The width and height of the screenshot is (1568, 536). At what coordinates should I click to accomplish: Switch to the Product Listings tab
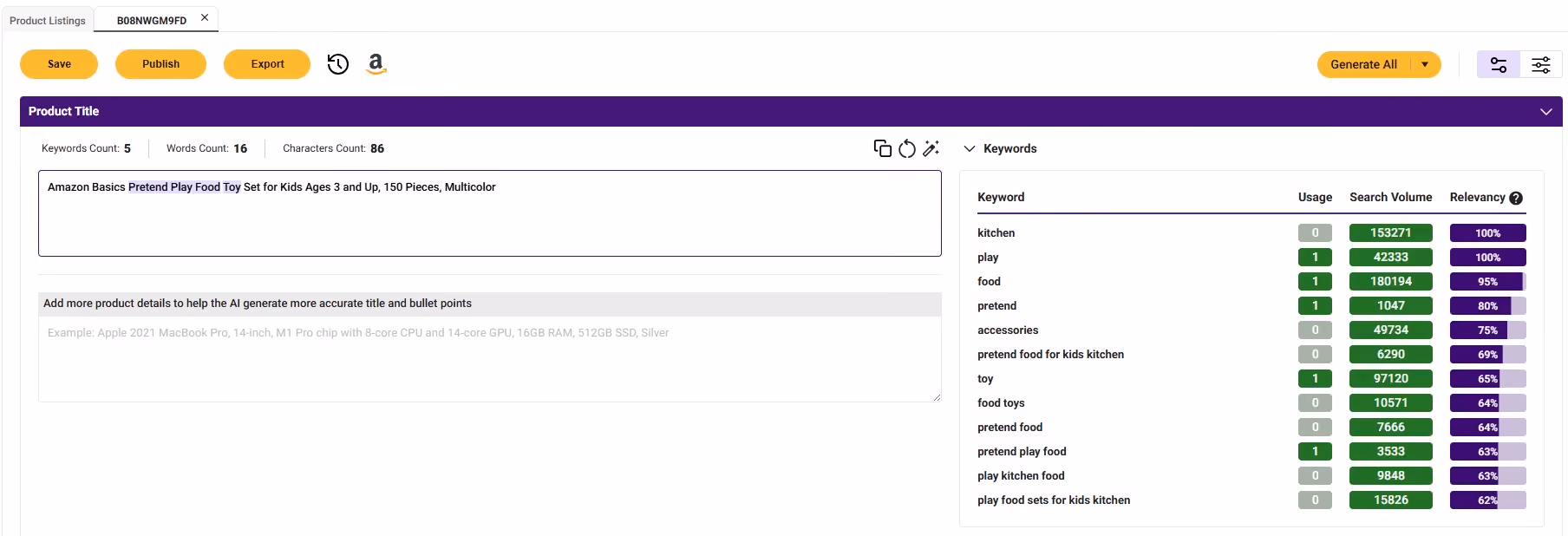(48, 21)
